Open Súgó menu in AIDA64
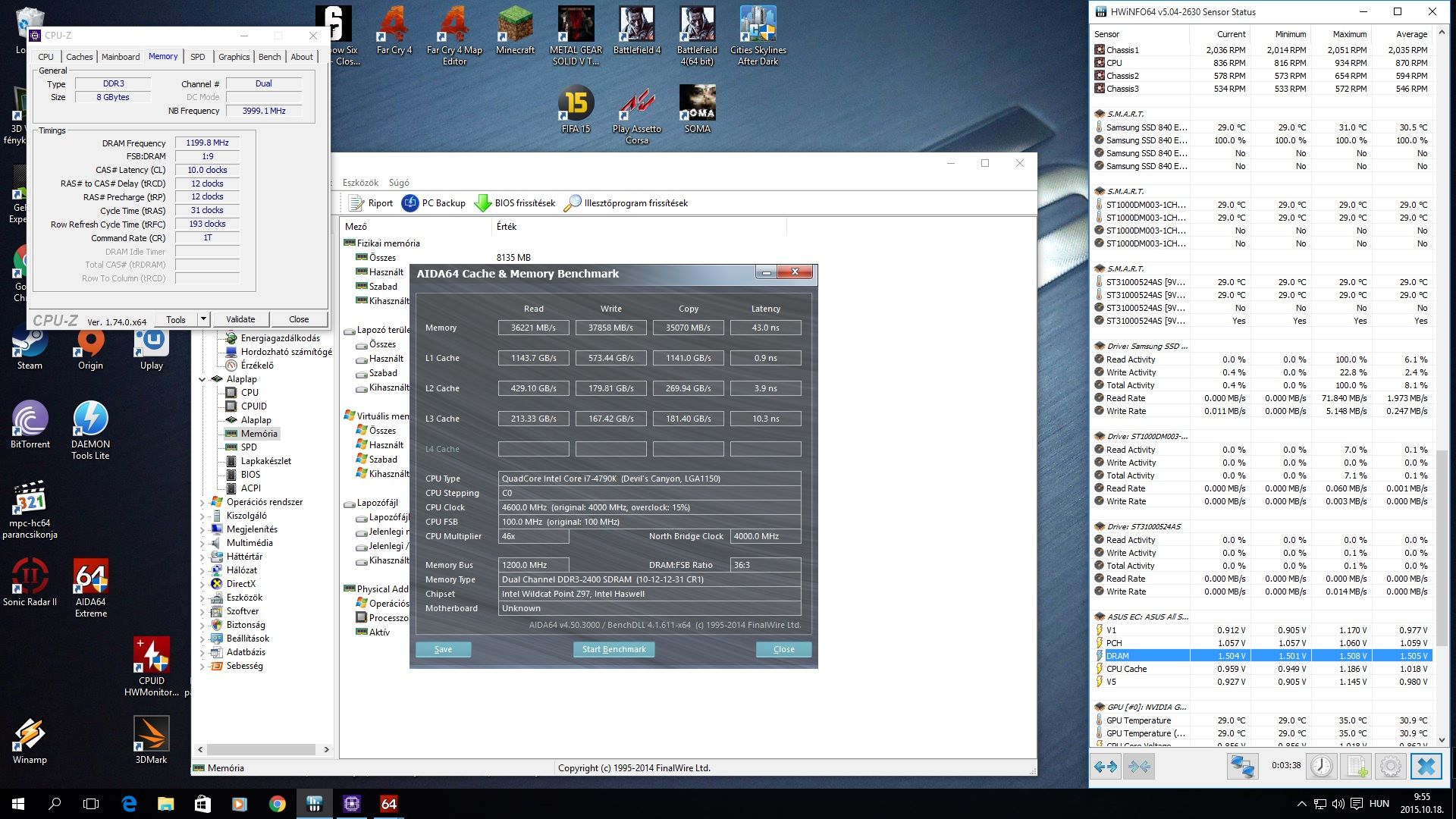The image size is (1456, 819). (399, 183)
